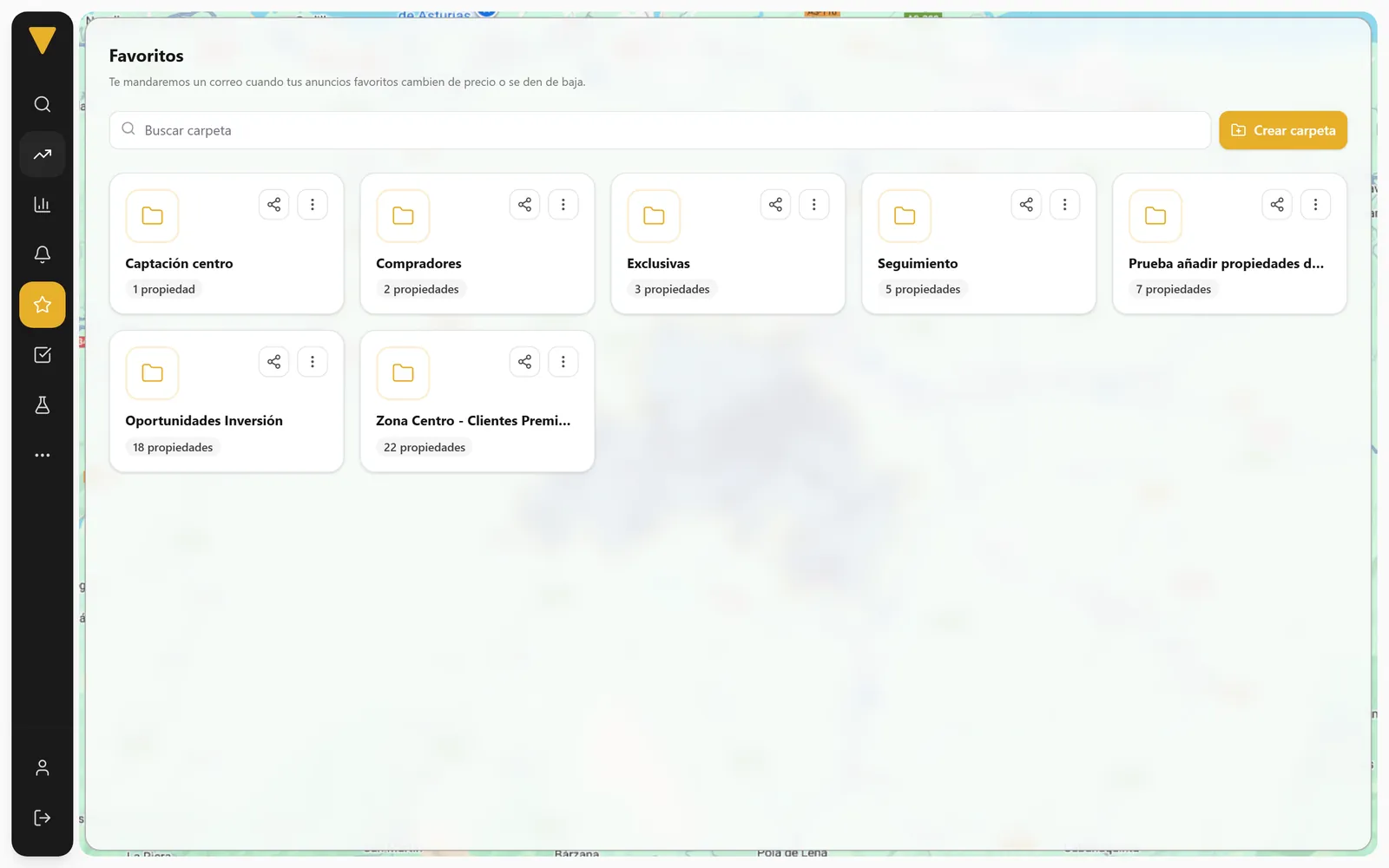Open the user profile icon
1389x868 pixels.
click(42, 767)
